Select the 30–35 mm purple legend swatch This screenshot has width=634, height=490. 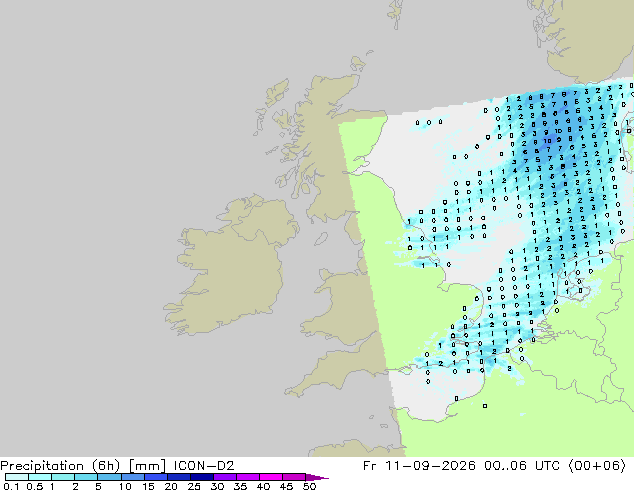click(225, 477)
